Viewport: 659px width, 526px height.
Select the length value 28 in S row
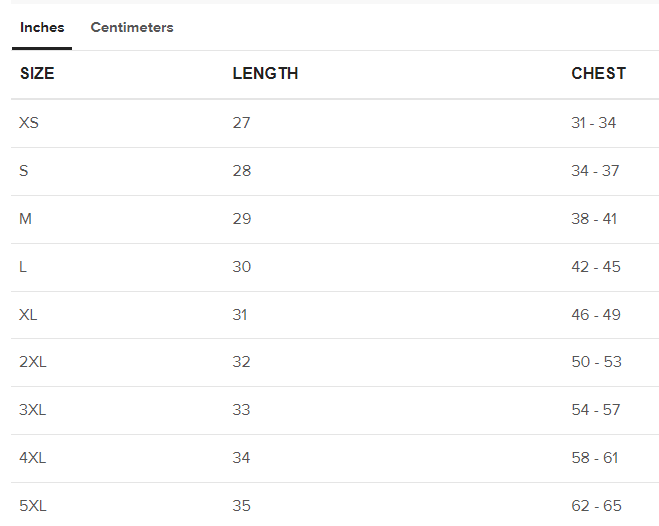[242, 171]
